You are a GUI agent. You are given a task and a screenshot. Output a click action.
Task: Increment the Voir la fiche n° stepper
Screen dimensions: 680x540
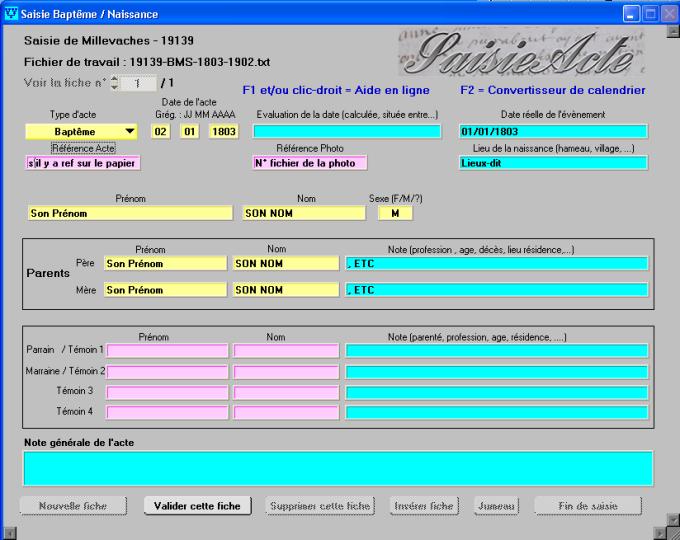click(x=114, y=79)
